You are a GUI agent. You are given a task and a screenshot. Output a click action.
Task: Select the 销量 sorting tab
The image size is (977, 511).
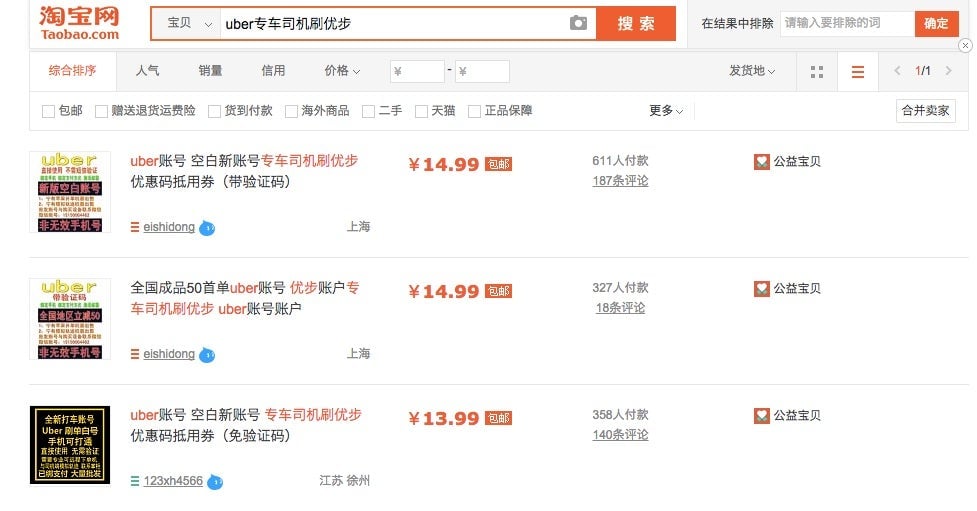coord(210,71)
